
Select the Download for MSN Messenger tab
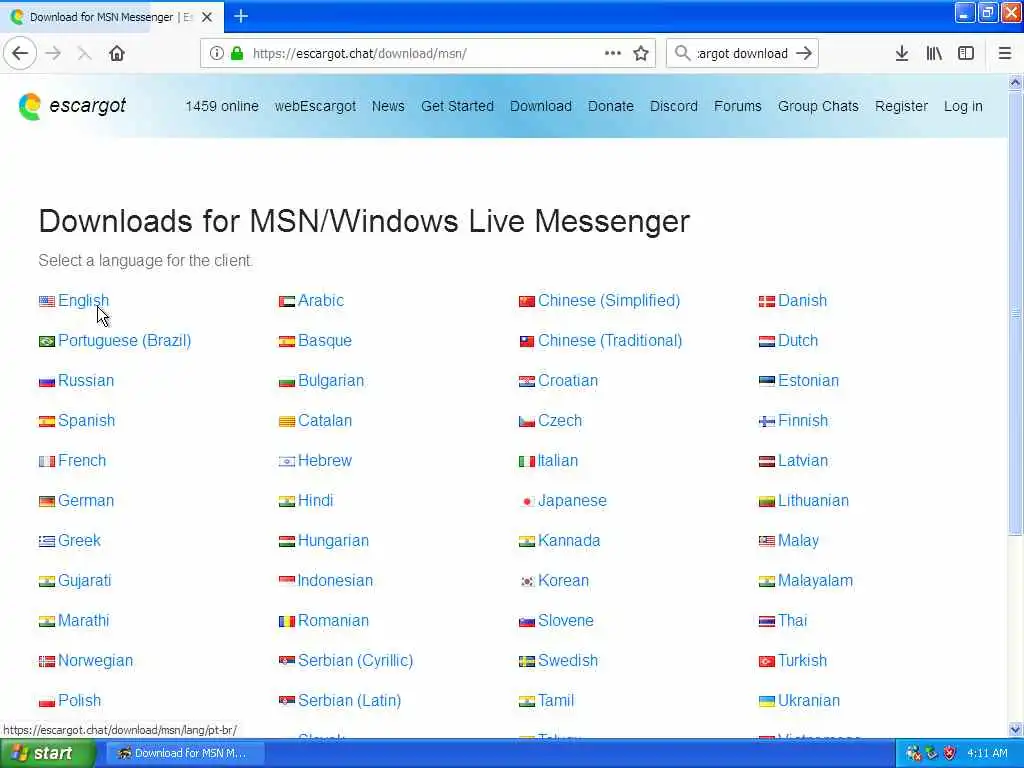click(x=111, y=17)
